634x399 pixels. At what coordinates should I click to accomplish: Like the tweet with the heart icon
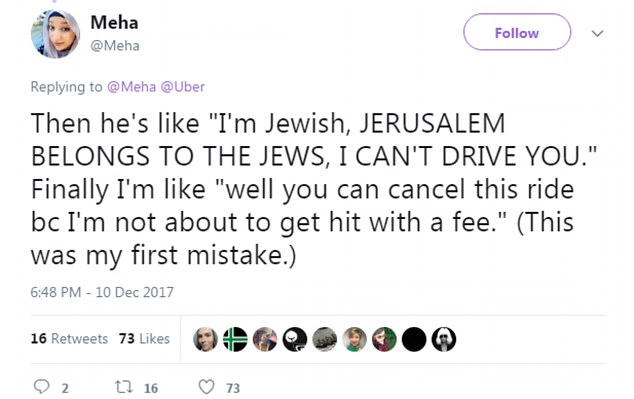(x=206, y=387)
